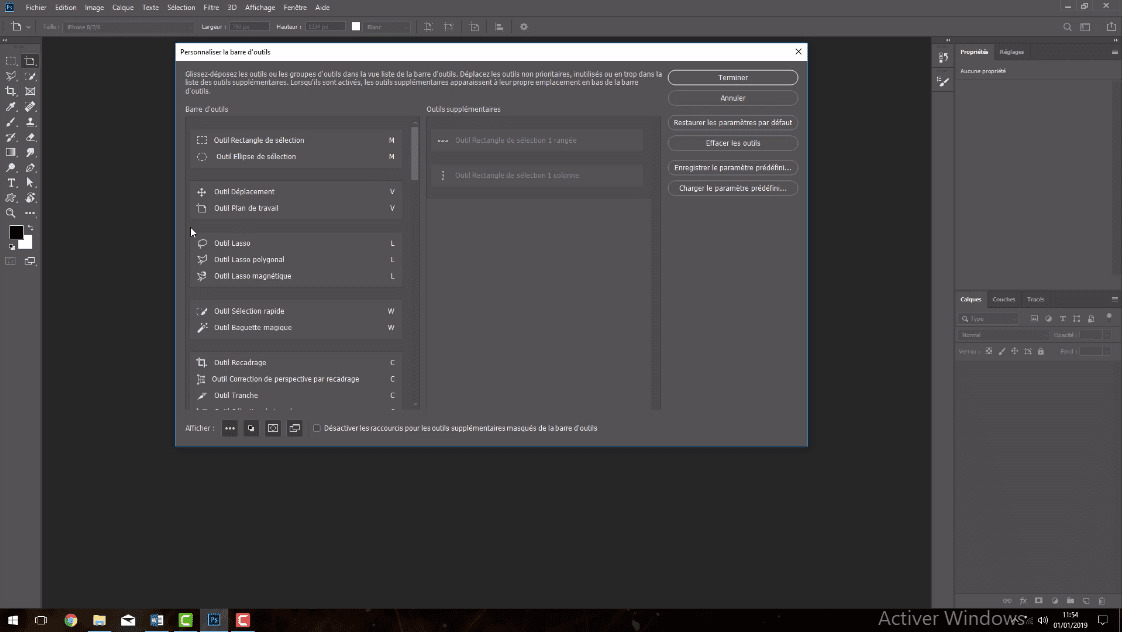Open the Normal blend mode dropdown

tap(1003, 335)
